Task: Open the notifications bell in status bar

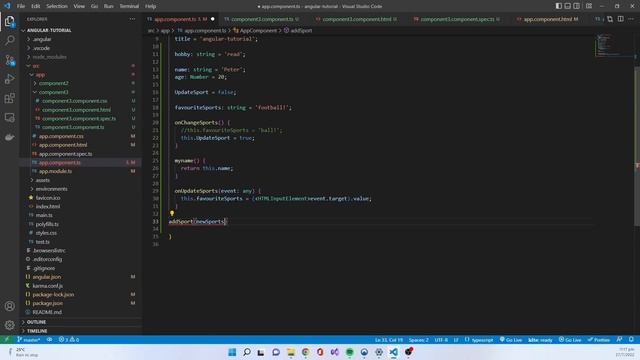Action: pyautogui.click(x=631, y=340)
